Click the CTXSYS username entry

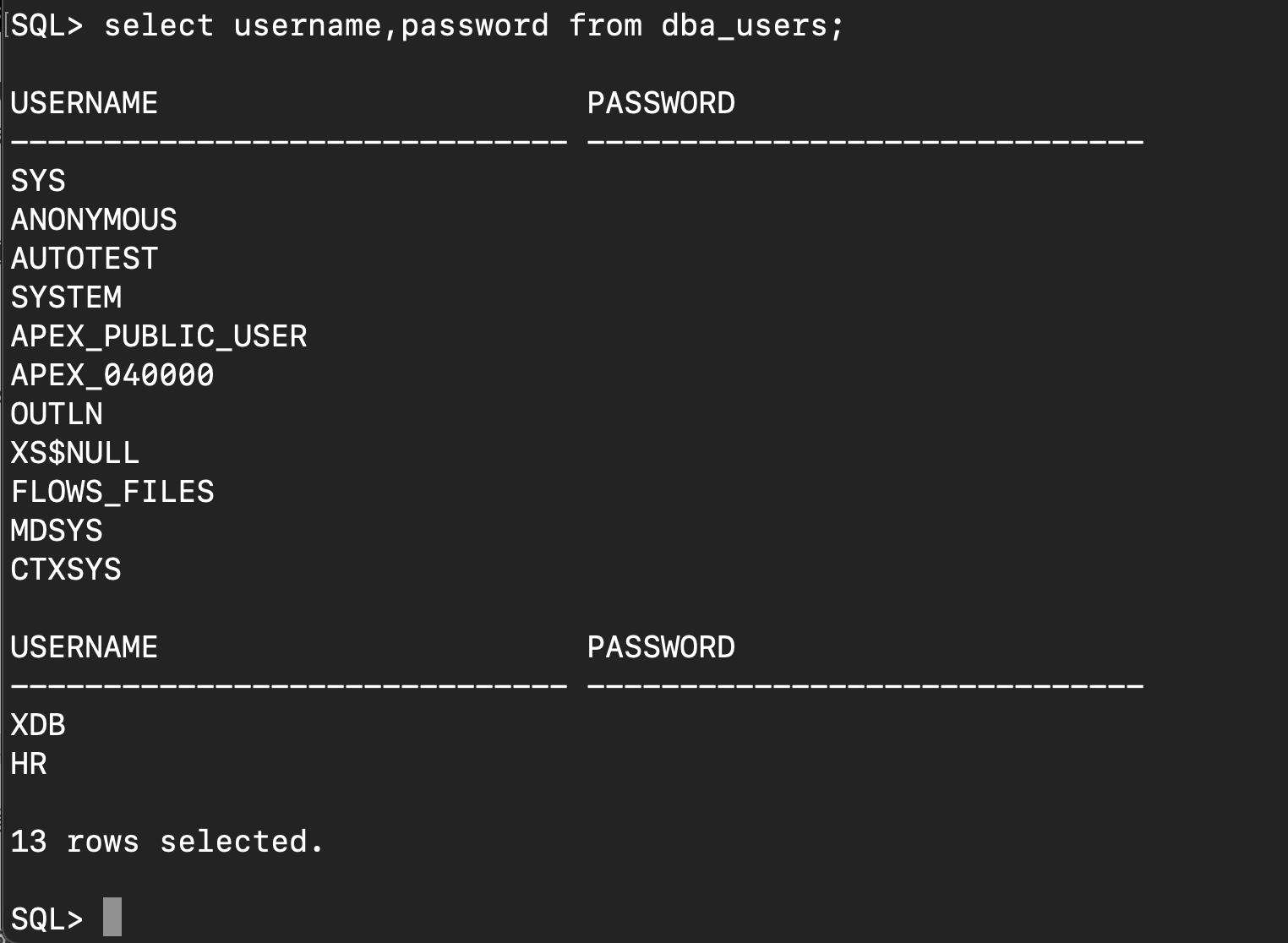[x=66, y=570]
